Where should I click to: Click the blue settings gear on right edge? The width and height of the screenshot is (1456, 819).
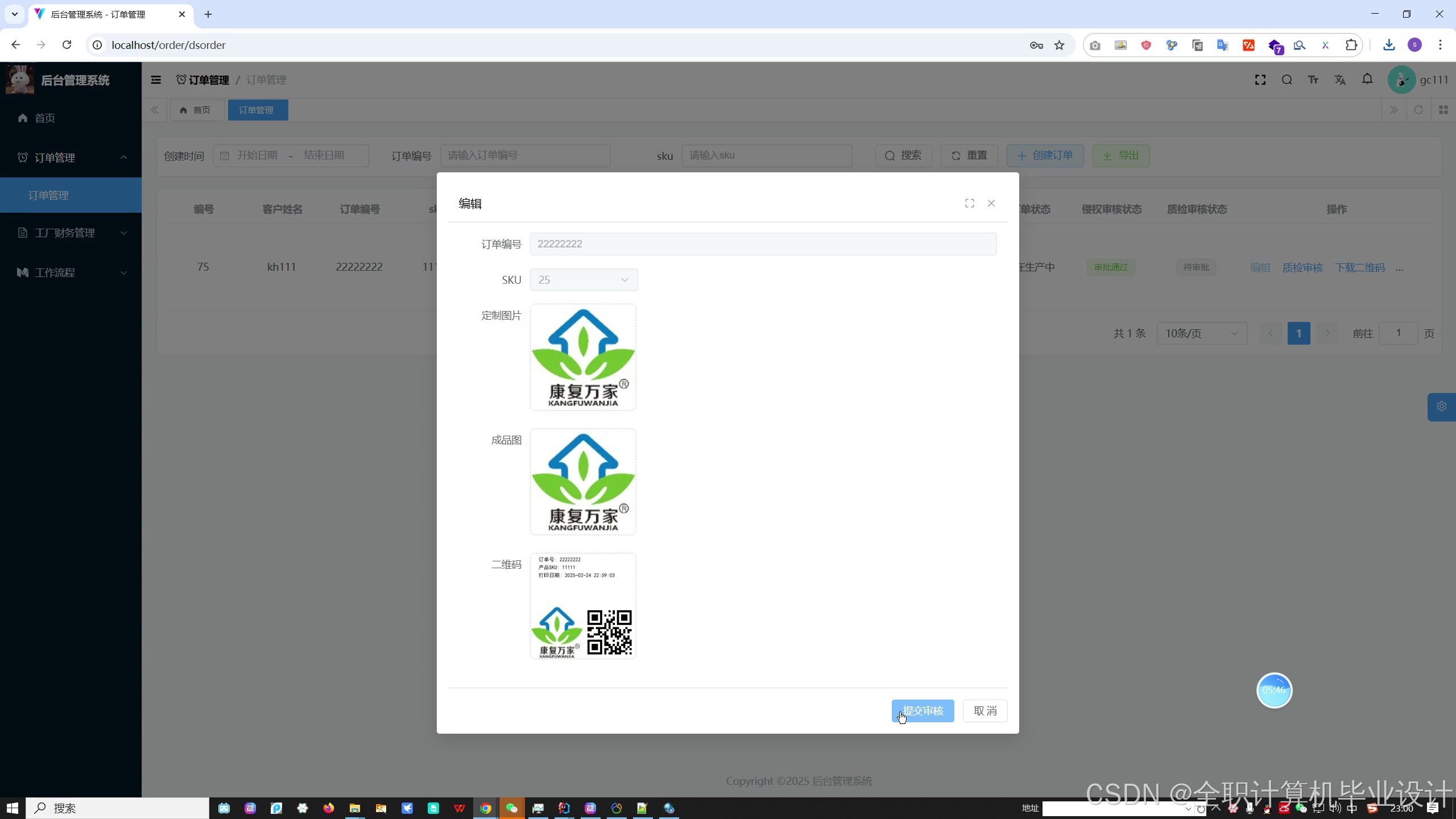point(1441,407)
